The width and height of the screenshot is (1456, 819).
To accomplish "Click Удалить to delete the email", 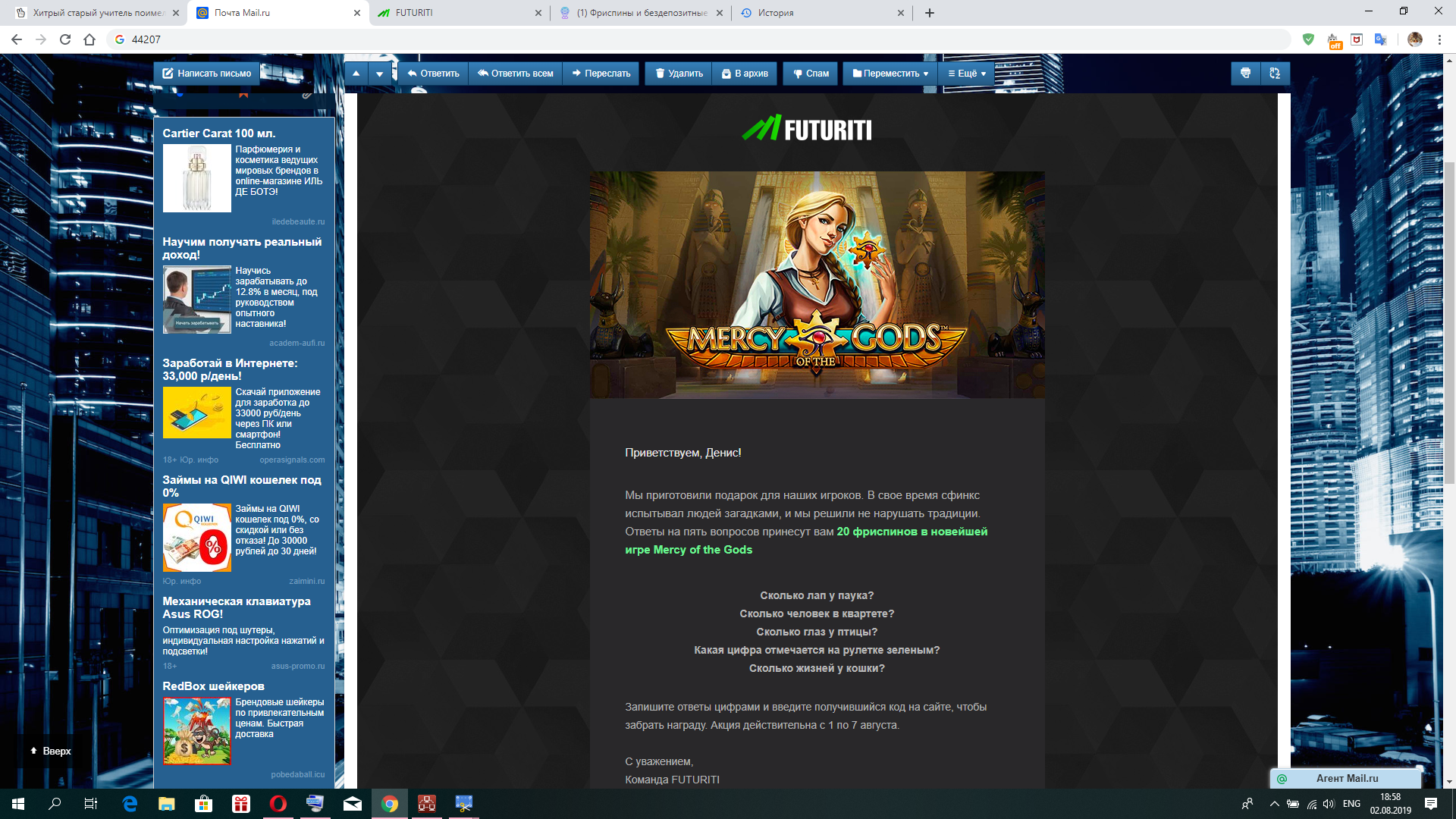I will [679, 74].
